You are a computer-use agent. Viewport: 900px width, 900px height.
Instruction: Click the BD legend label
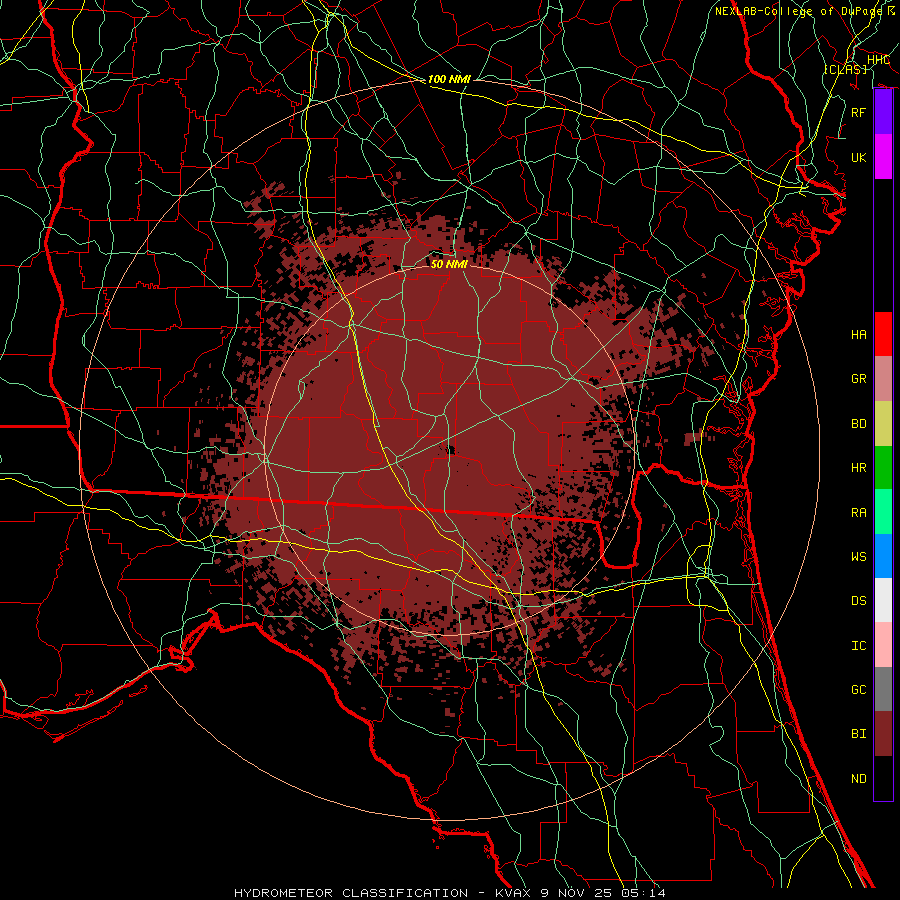tap(858, 424)
